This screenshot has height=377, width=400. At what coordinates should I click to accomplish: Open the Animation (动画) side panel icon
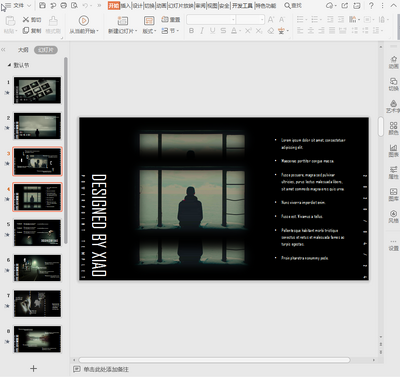(393, 62)
